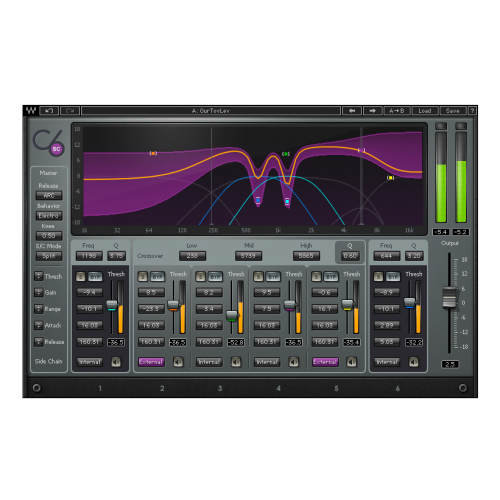Load the previous preset with the left arrow

pos(352,111)
